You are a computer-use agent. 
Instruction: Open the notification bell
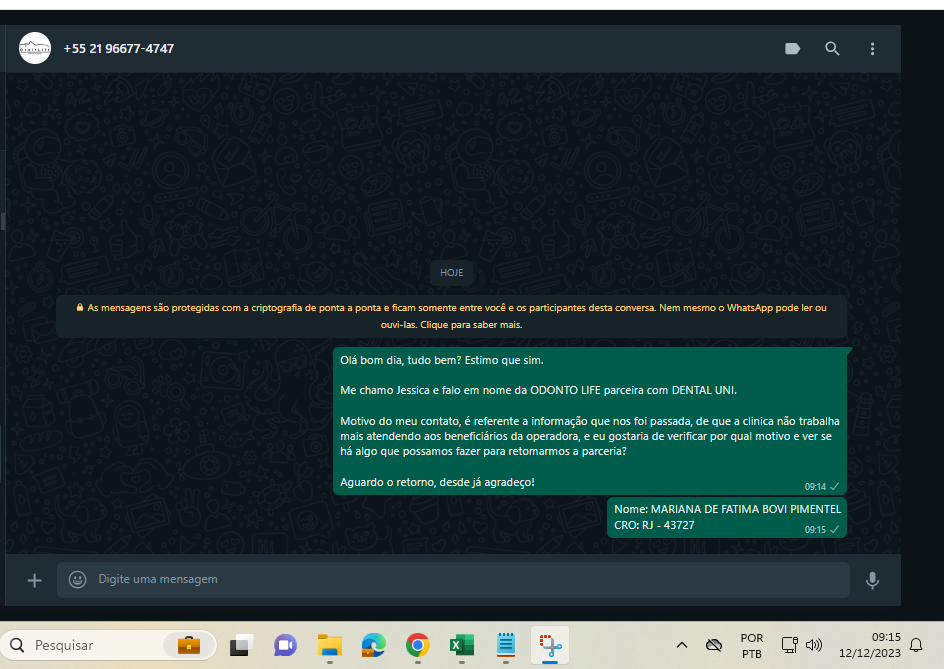coord(916,645)
